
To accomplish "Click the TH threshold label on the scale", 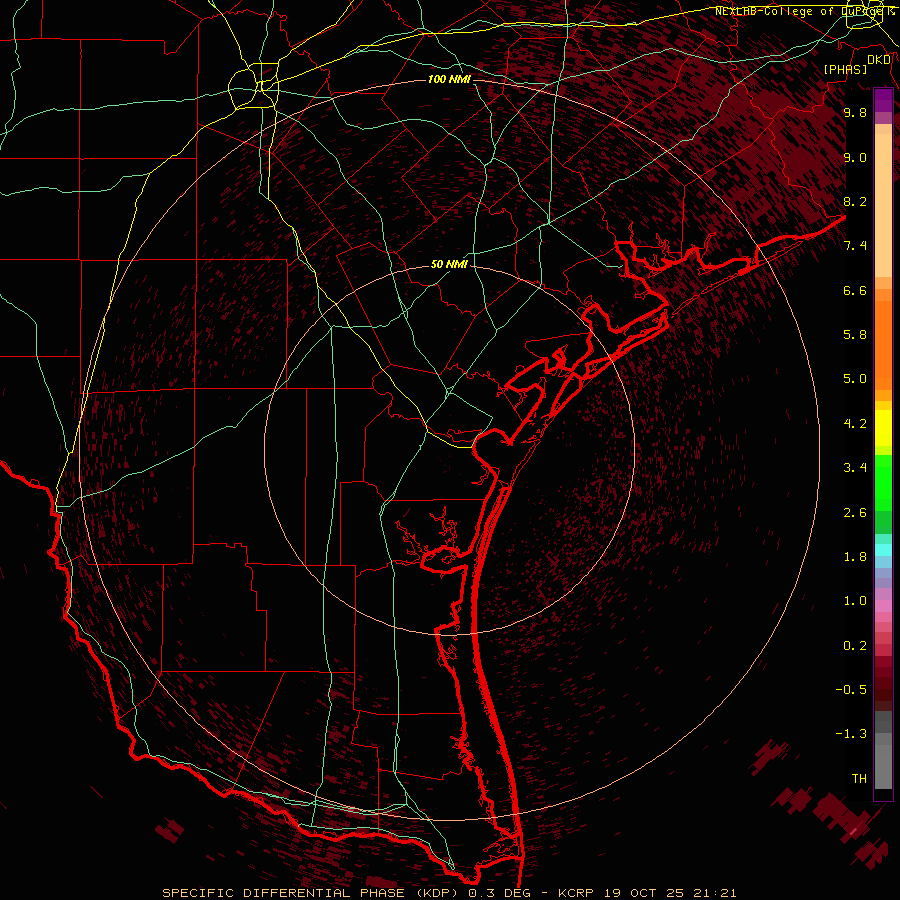I will pos(859,779).
